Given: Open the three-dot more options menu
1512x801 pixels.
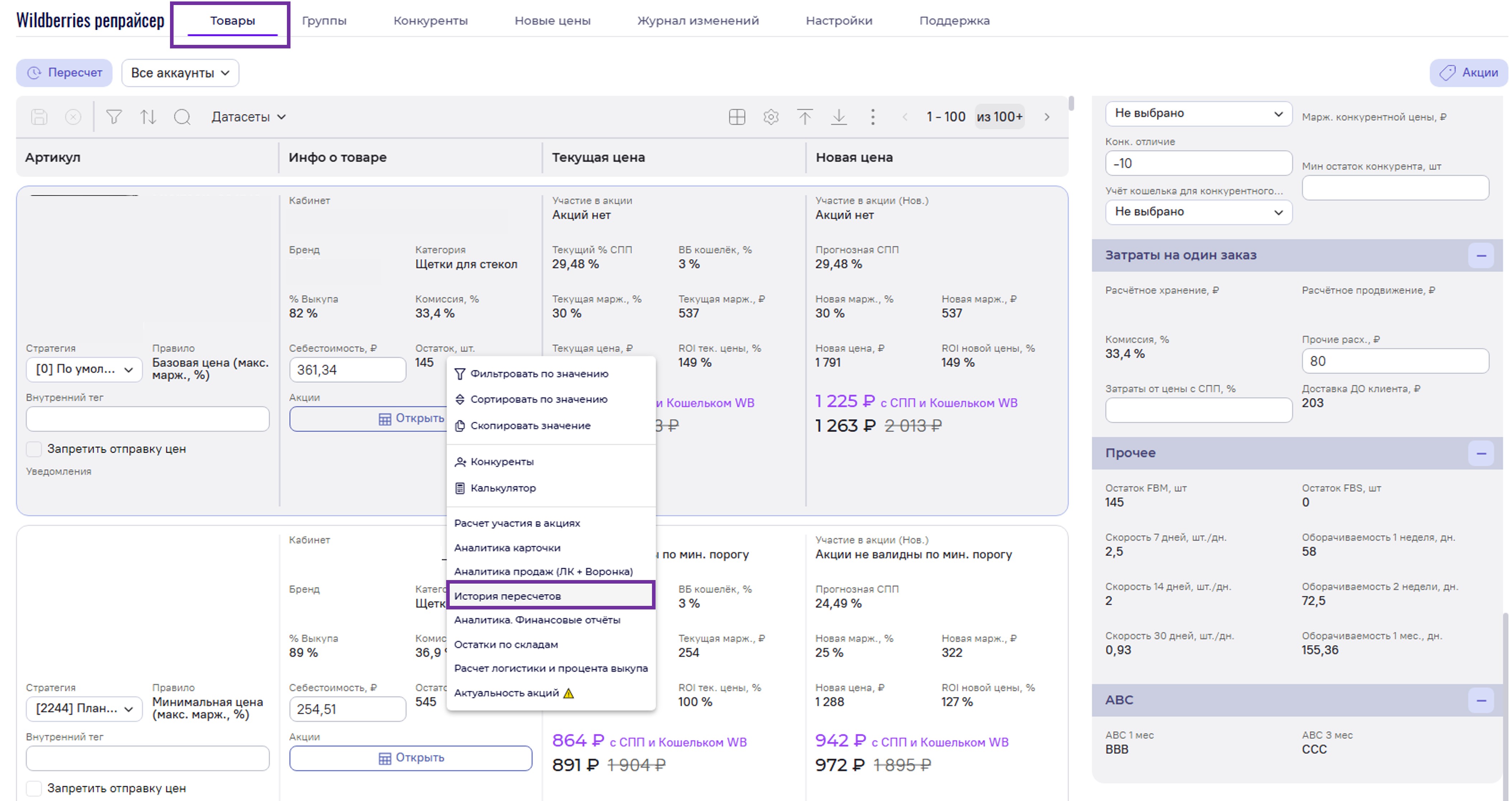Looking at the screenshot, I should (x=873, y=117).
